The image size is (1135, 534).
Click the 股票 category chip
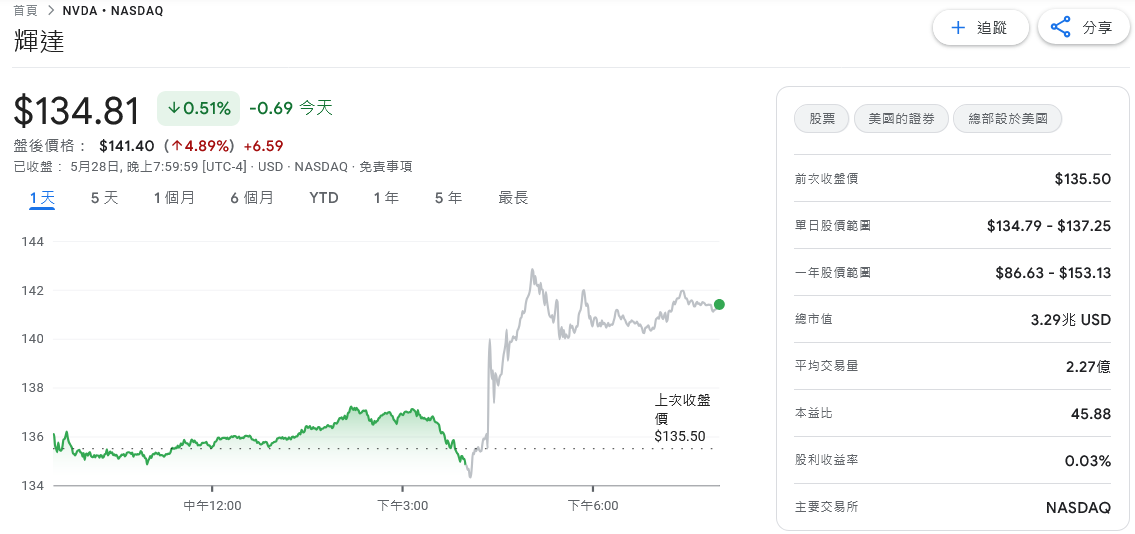coord(822,119)
